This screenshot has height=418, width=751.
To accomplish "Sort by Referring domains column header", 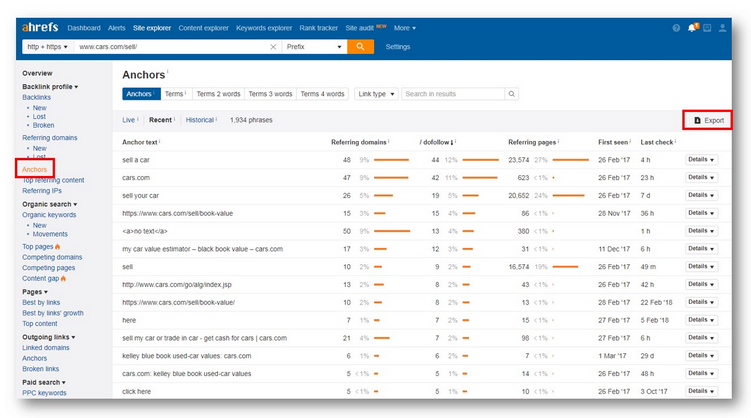I will (x=359, y=142).
